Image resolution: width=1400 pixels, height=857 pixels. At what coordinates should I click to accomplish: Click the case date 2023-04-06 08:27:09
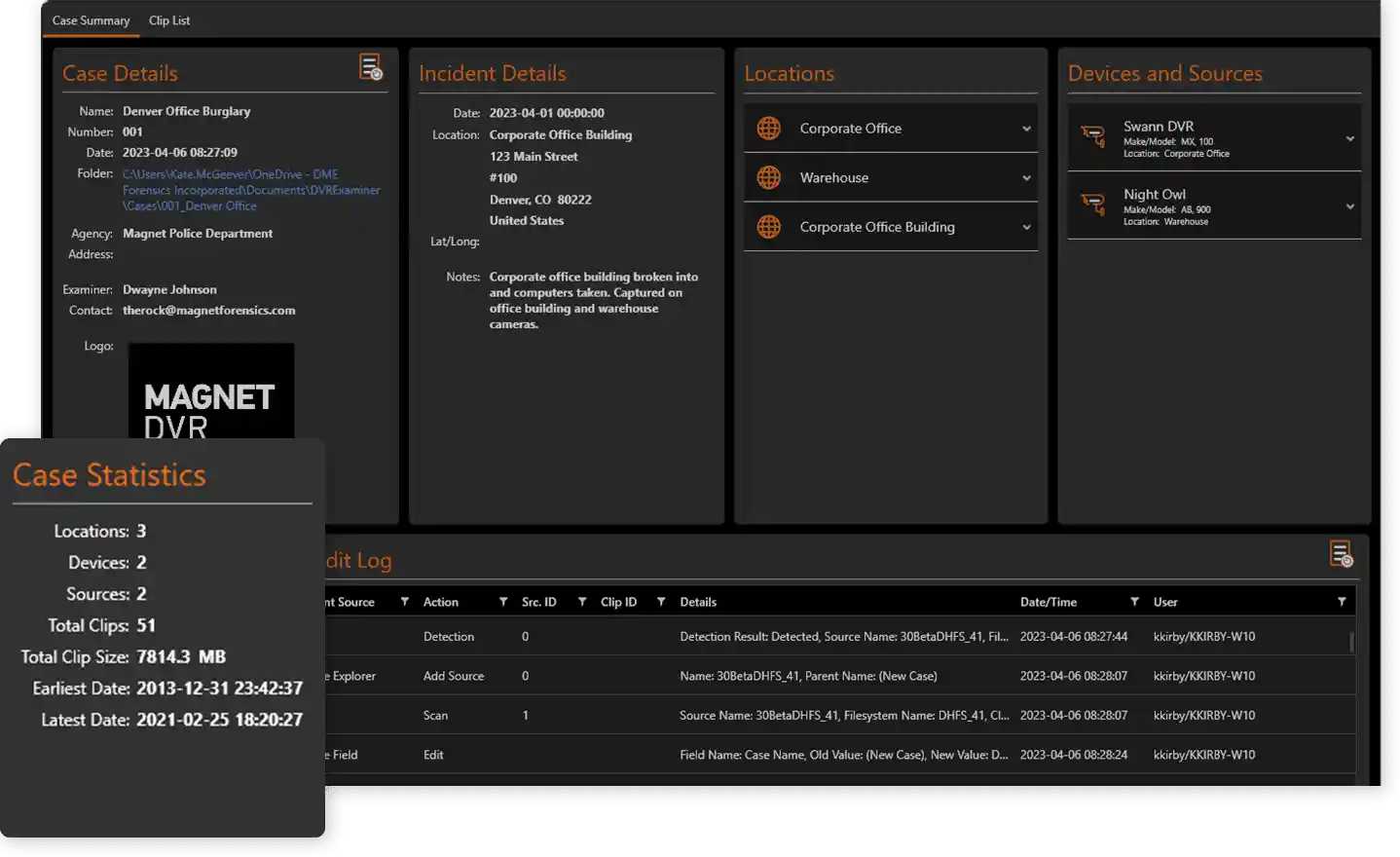pos(180,153)
